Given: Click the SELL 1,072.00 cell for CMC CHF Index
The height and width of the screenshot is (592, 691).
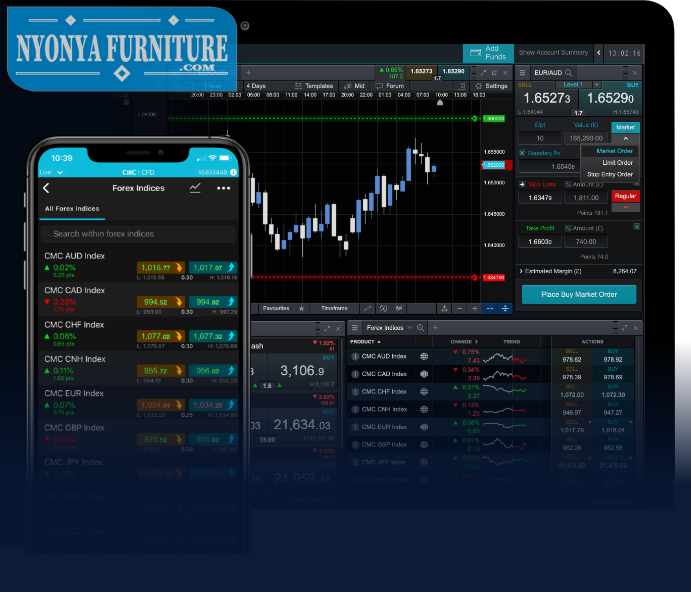Looking at the screenshot, I should click(572, 392).
